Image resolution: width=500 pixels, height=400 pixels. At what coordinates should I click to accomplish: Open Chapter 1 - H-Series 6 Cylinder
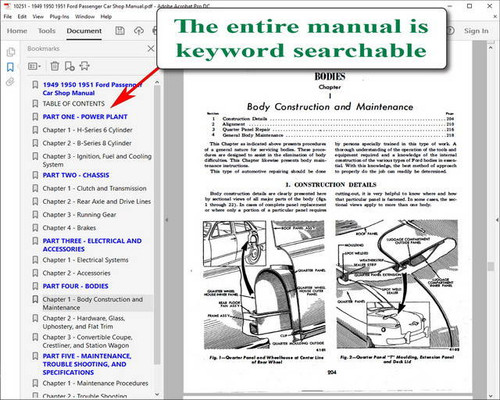(87, 130)
